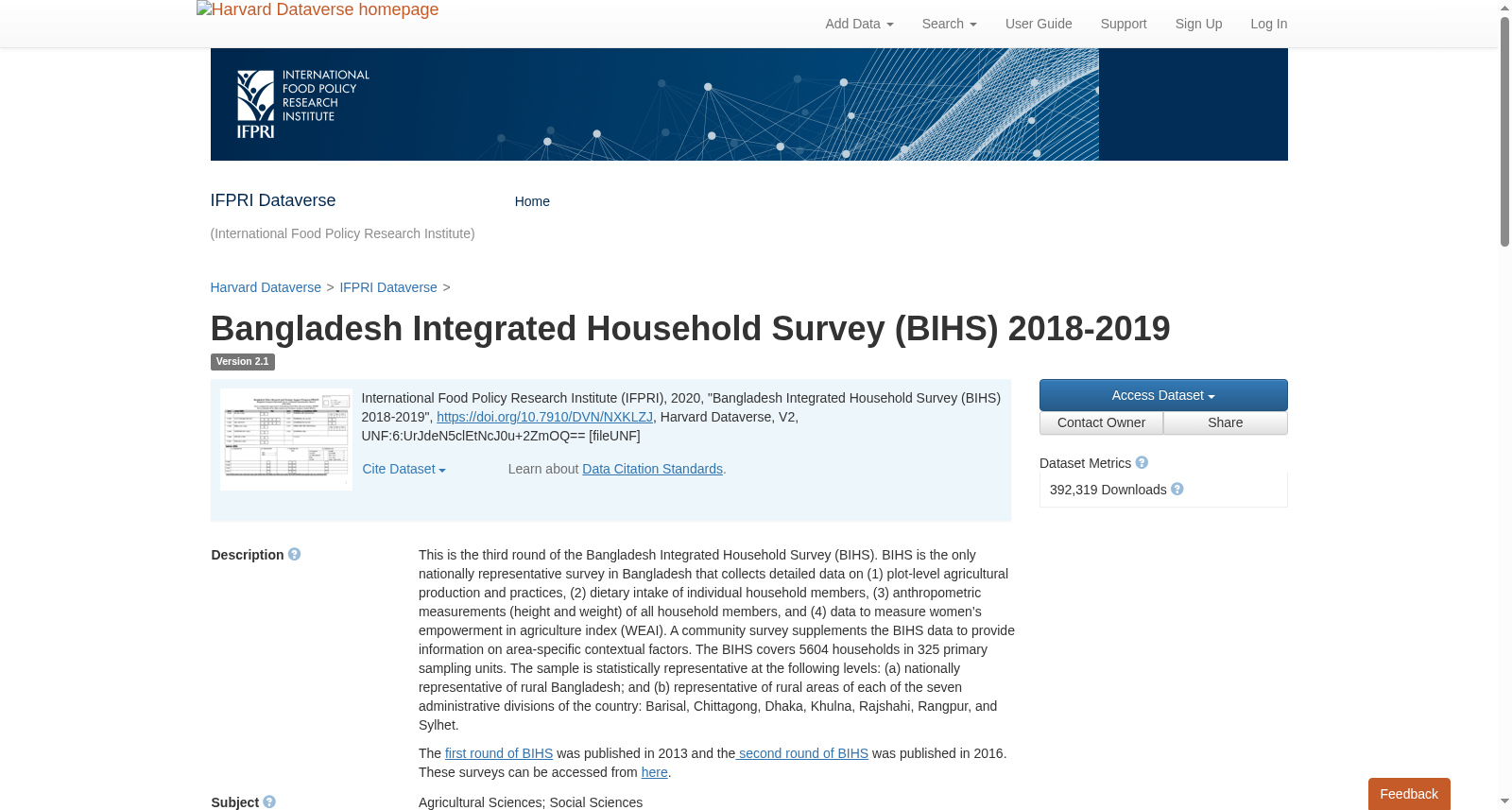The height and width of the screenshot is (810, 1512).
Task: Go to IFPRI Dataverse breadcrumb
Action: (388, 287)
